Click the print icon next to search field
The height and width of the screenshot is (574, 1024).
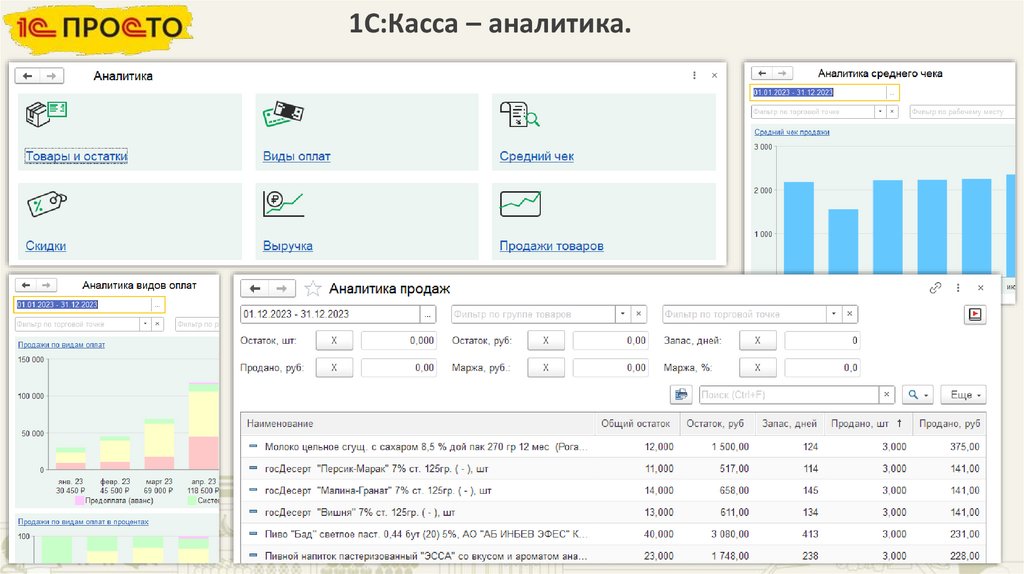click(681, 394)
